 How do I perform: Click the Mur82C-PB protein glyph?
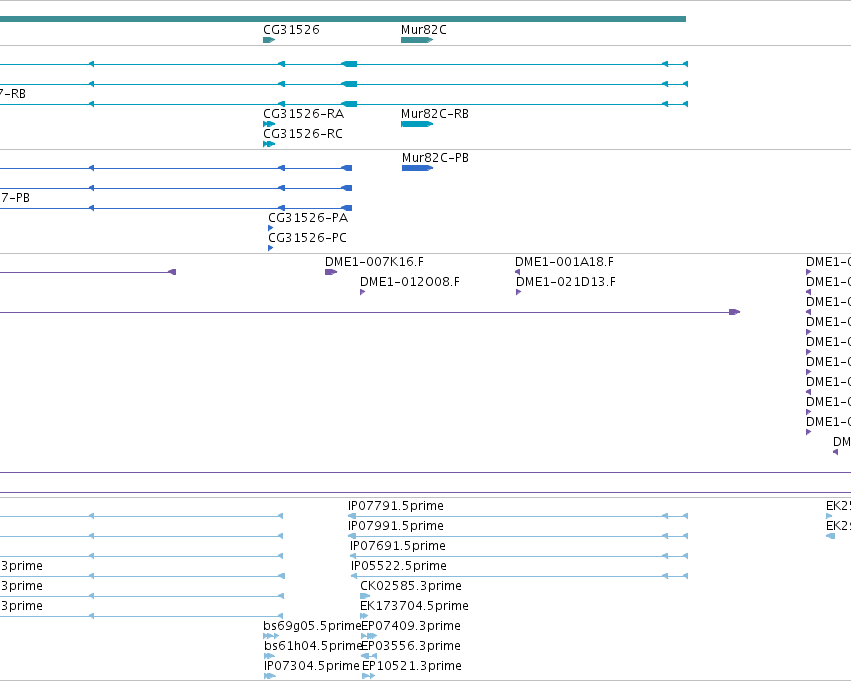[x=417, y=168]
